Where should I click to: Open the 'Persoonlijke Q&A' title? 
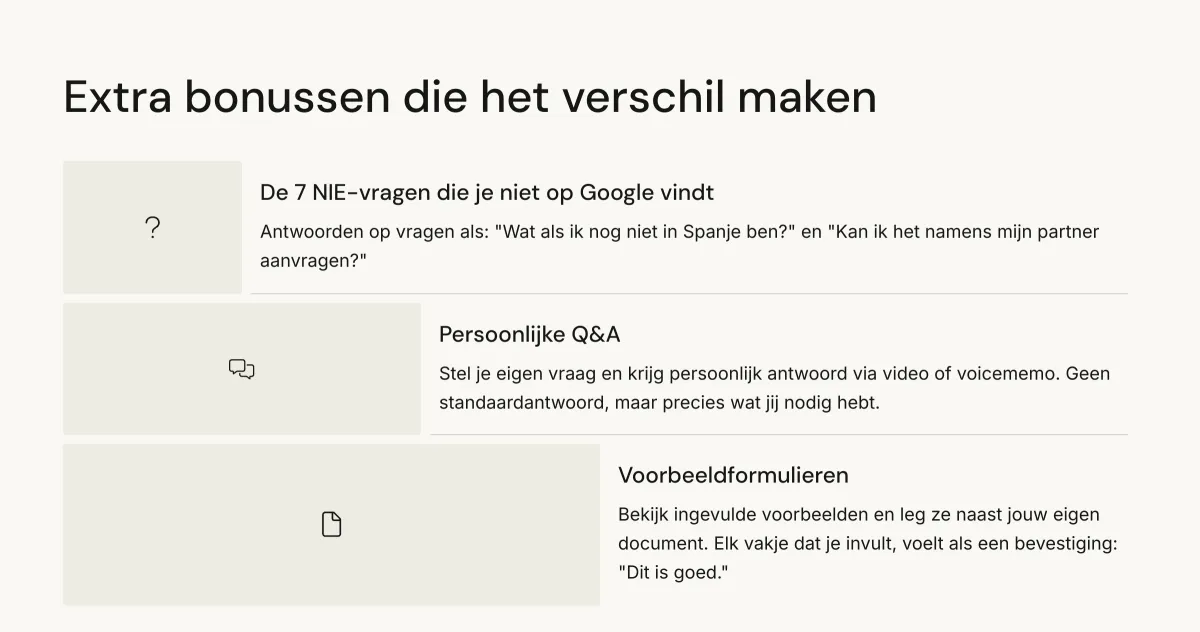(530, 334)
